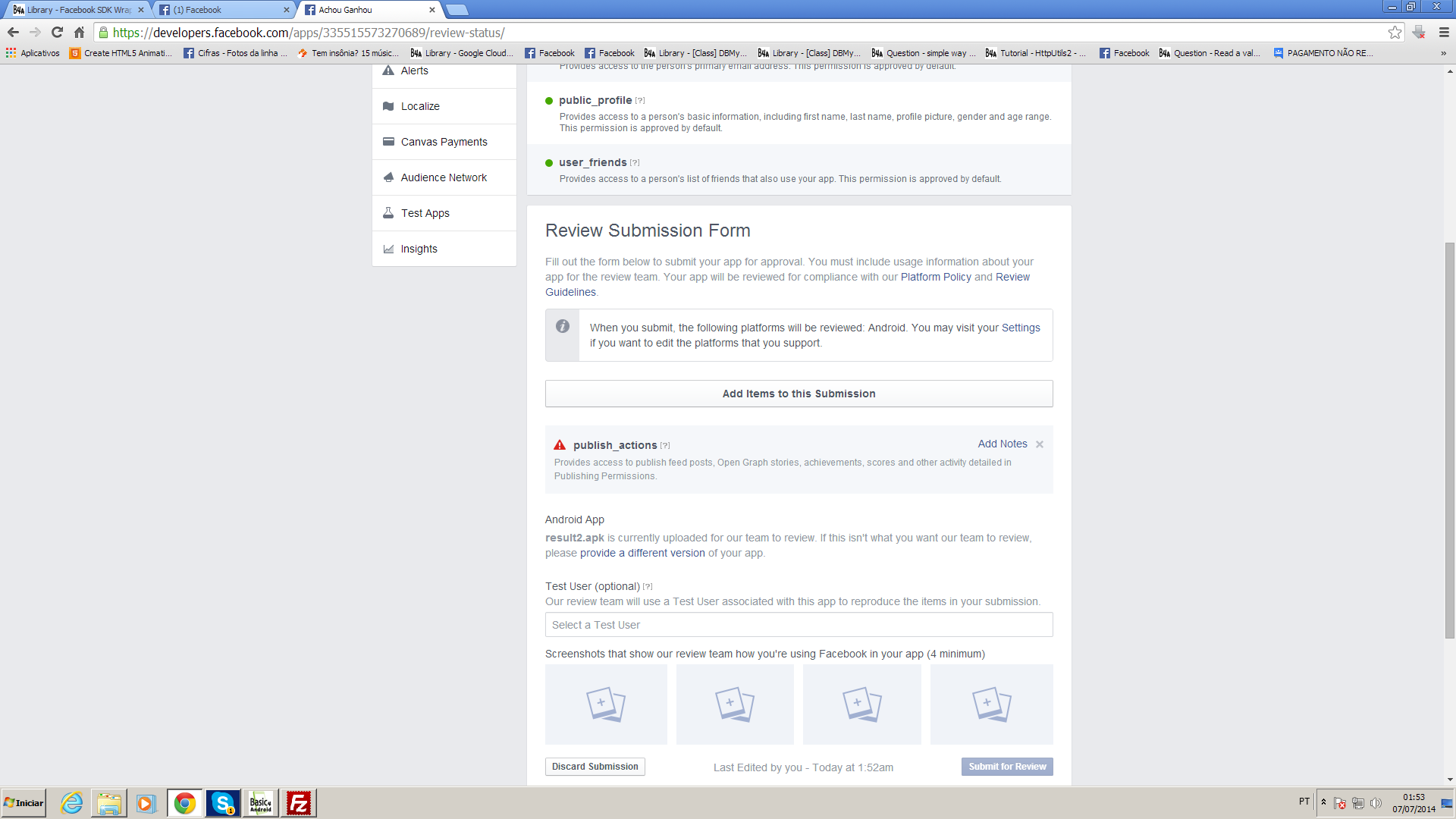Expand the bookmarks overflow chevron
The height and width of the screenshot is (819, 1456).
tap(1443, 53)
